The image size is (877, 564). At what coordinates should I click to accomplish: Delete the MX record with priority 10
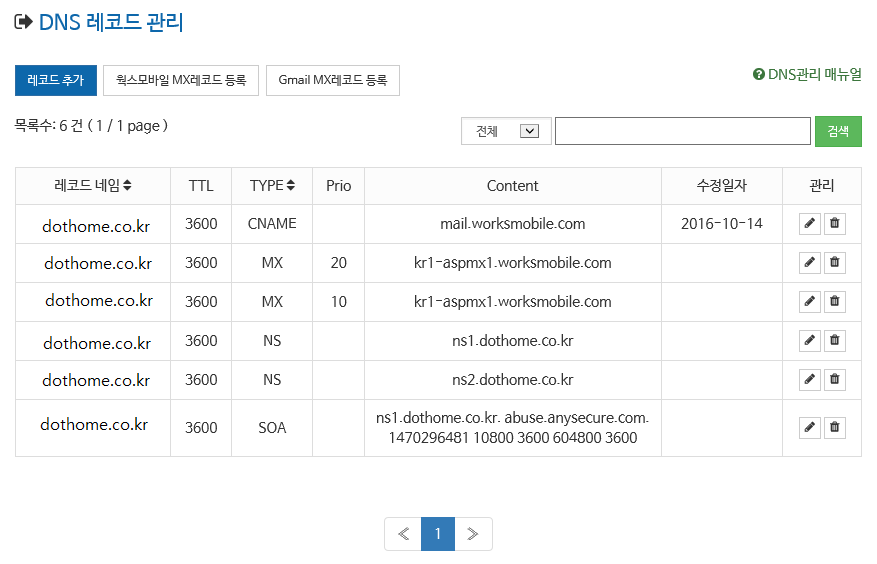pos(834,302)
